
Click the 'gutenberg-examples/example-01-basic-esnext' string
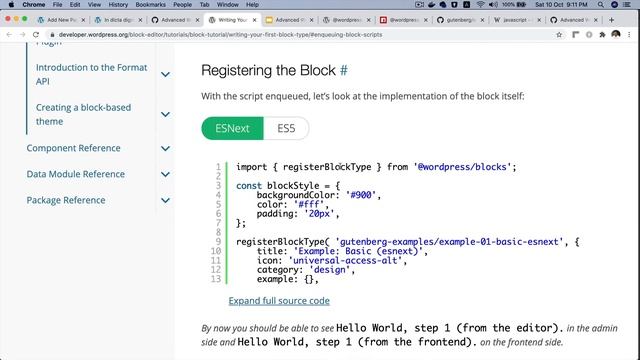[x=449, y=242]
